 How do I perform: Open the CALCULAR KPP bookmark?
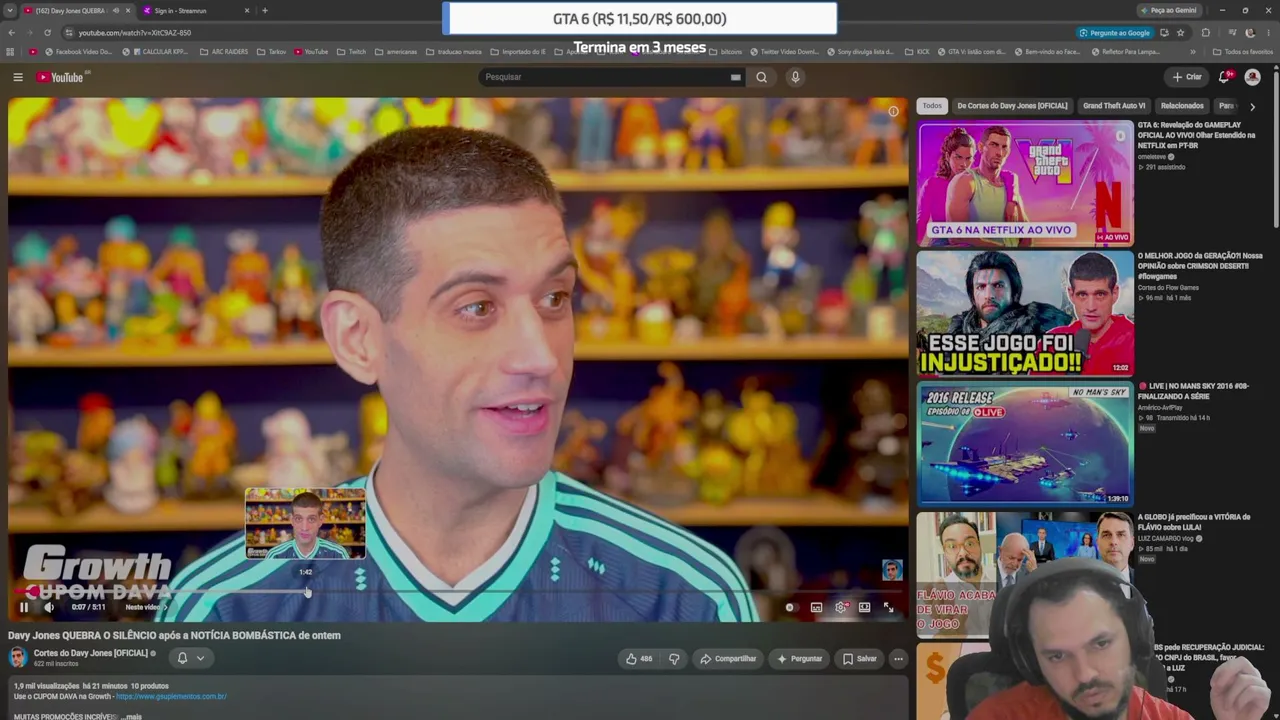coord(155,52)
